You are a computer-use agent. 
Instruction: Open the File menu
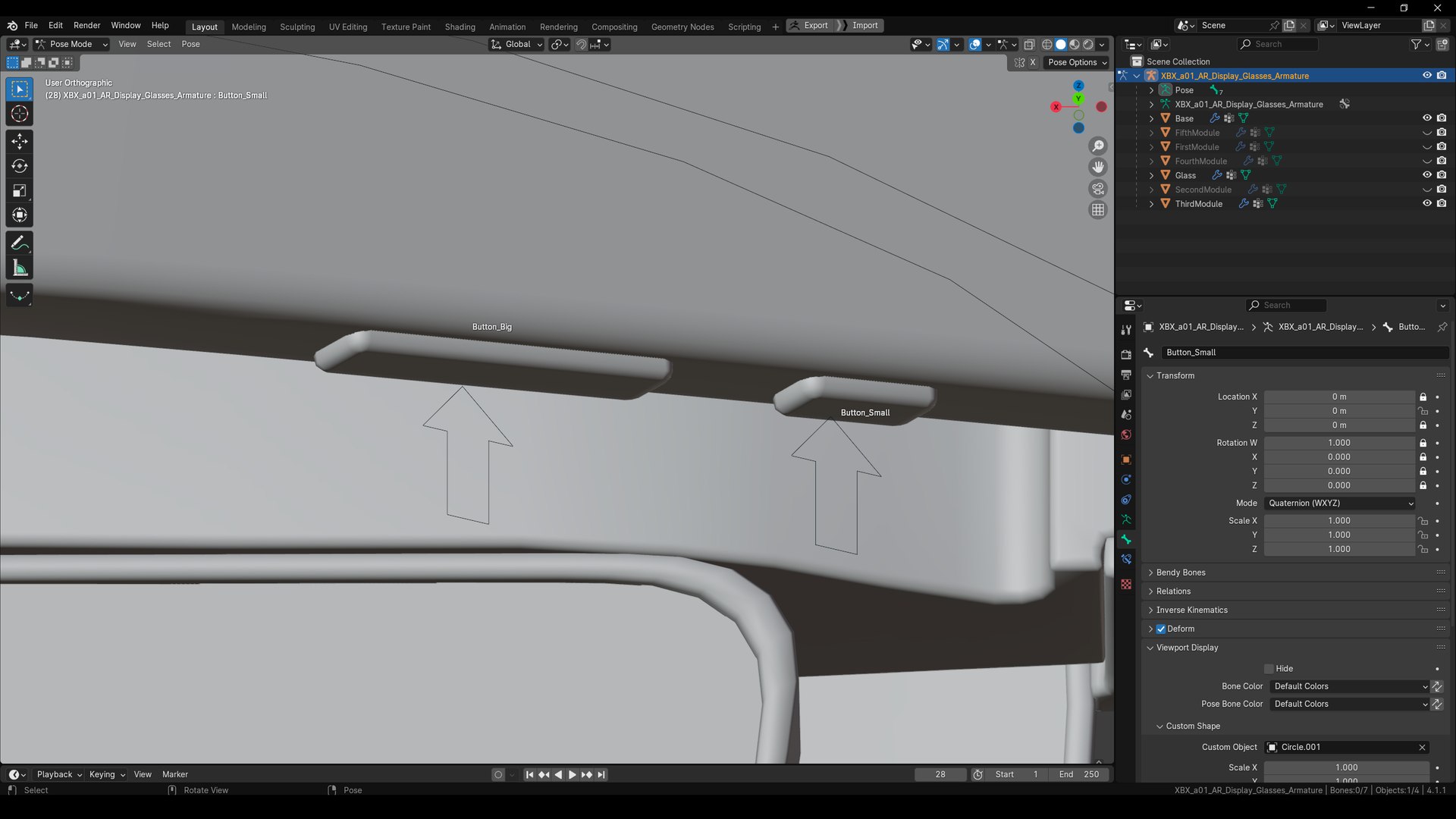pos(31,26)
